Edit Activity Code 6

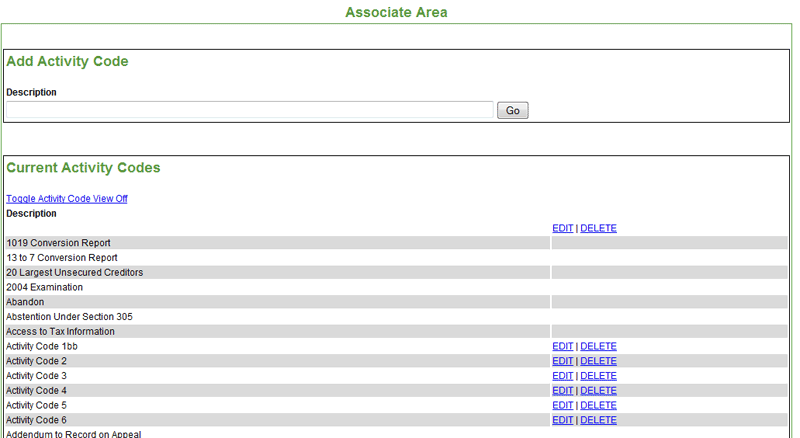563,420
